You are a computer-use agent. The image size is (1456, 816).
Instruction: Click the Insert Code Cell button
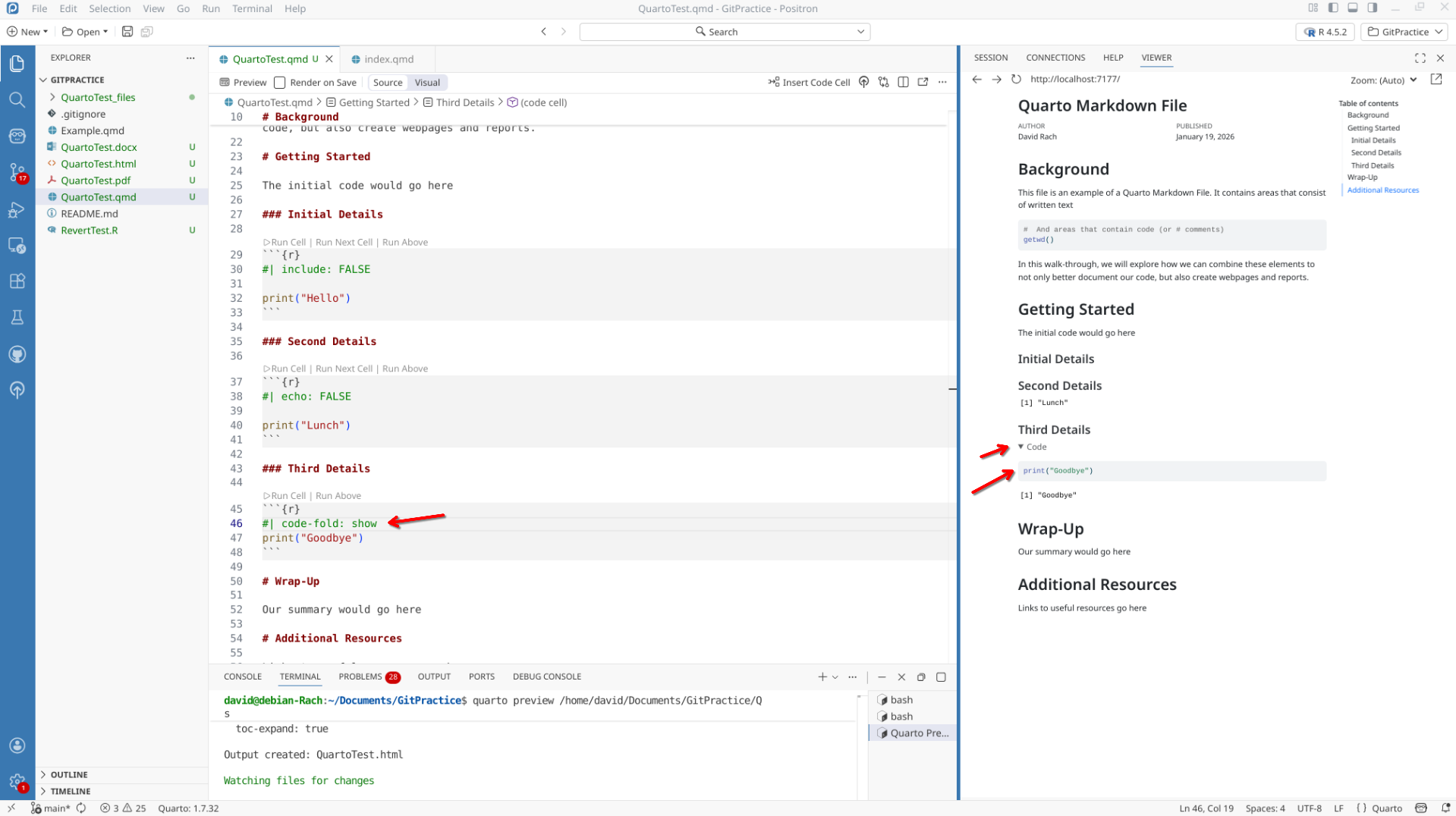click(809, 83)
